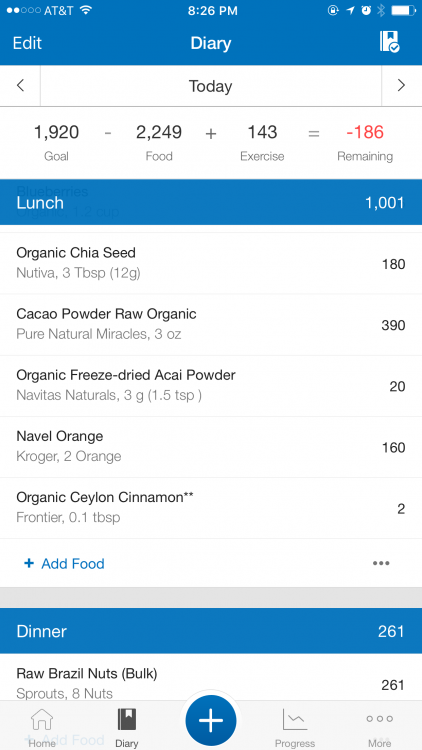Open the Progress chart tab

coord(295,727)
